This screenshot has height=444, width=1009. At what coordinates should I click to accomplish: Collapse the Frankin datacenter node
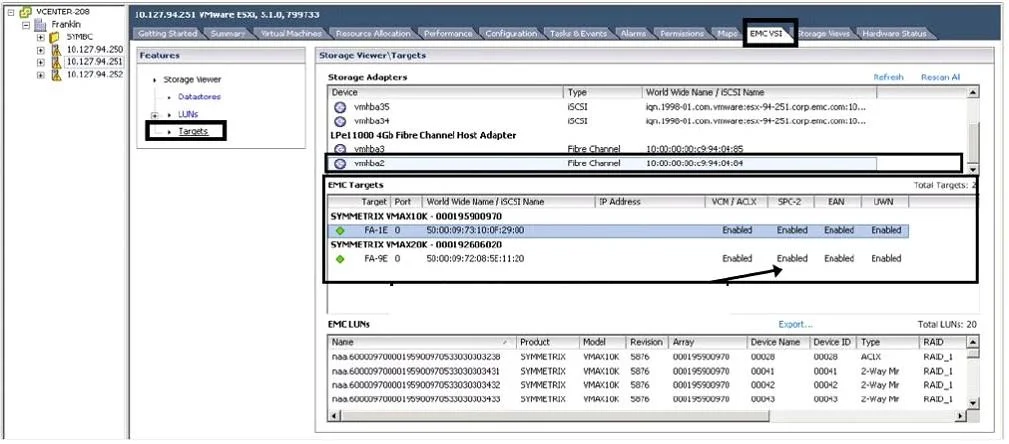[26, 25]
